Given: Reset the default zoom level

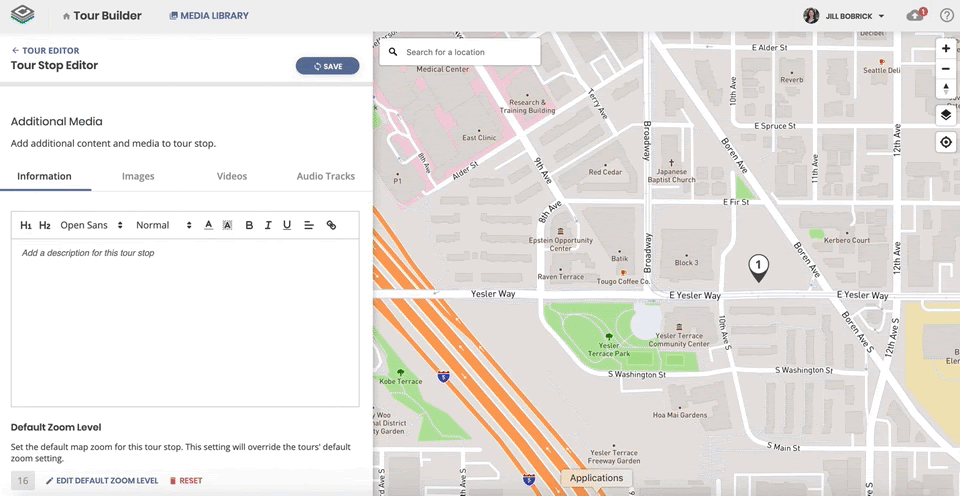Looking at the screenshot, I should click(186, 481).
